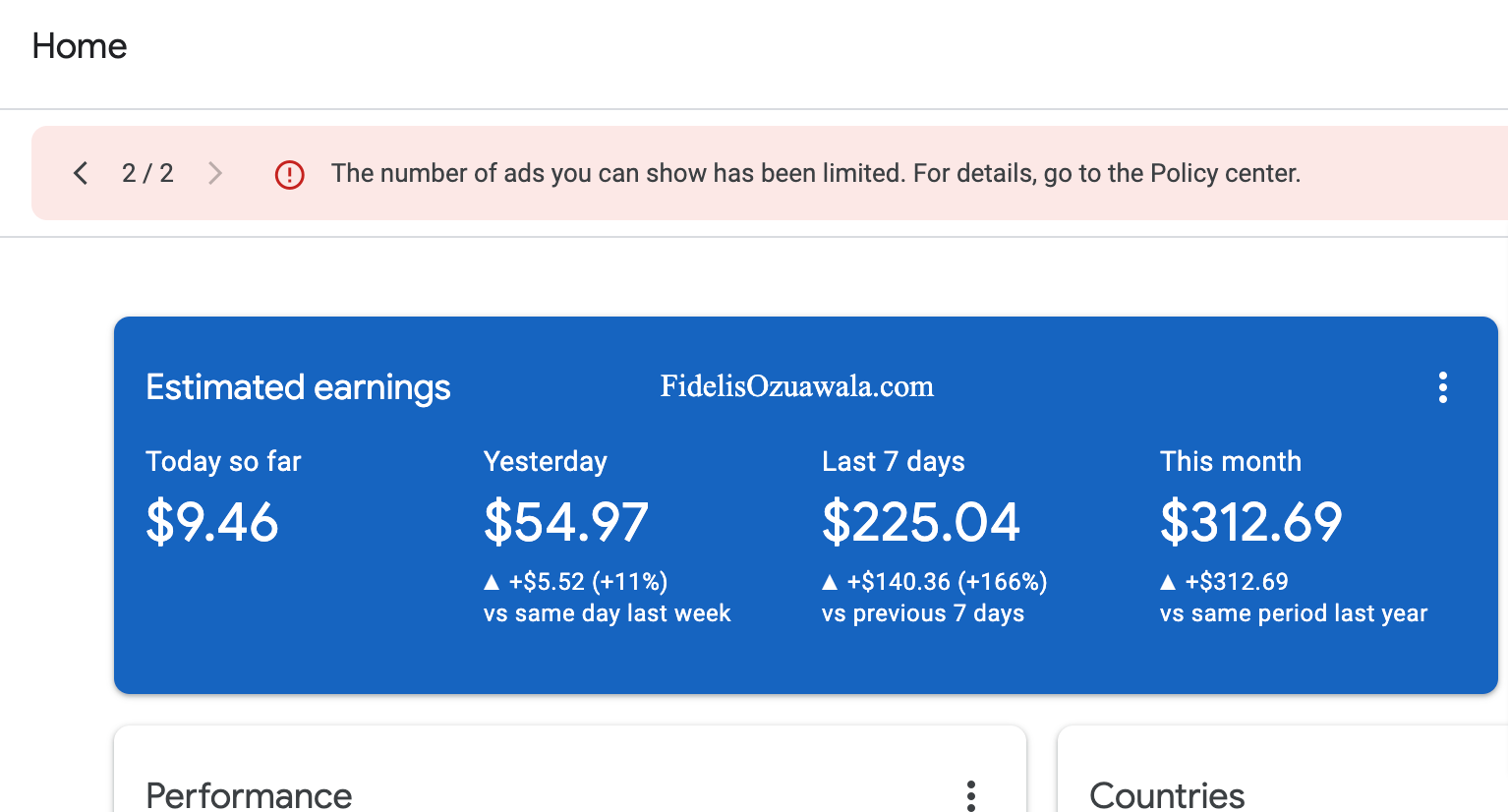Screen dimensions: 1508x812
Task: Select the Today so far $9.46 amount
Action: coord(212,522)
